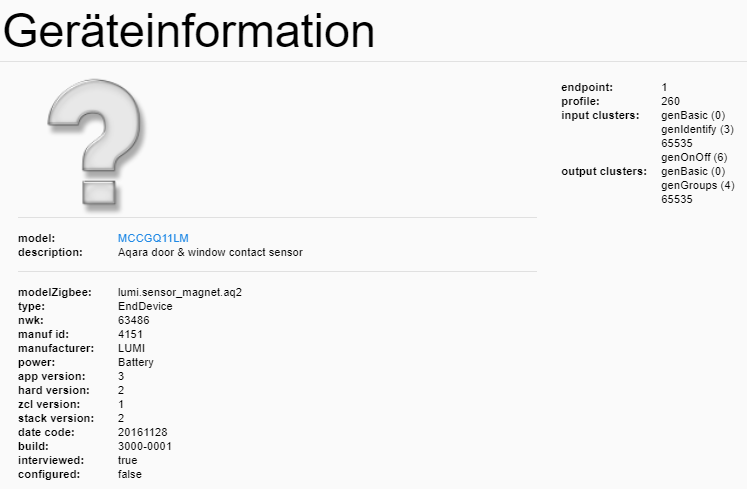Select the date code 20161128
The image size is (747, 489).
(x=142, y=432)
